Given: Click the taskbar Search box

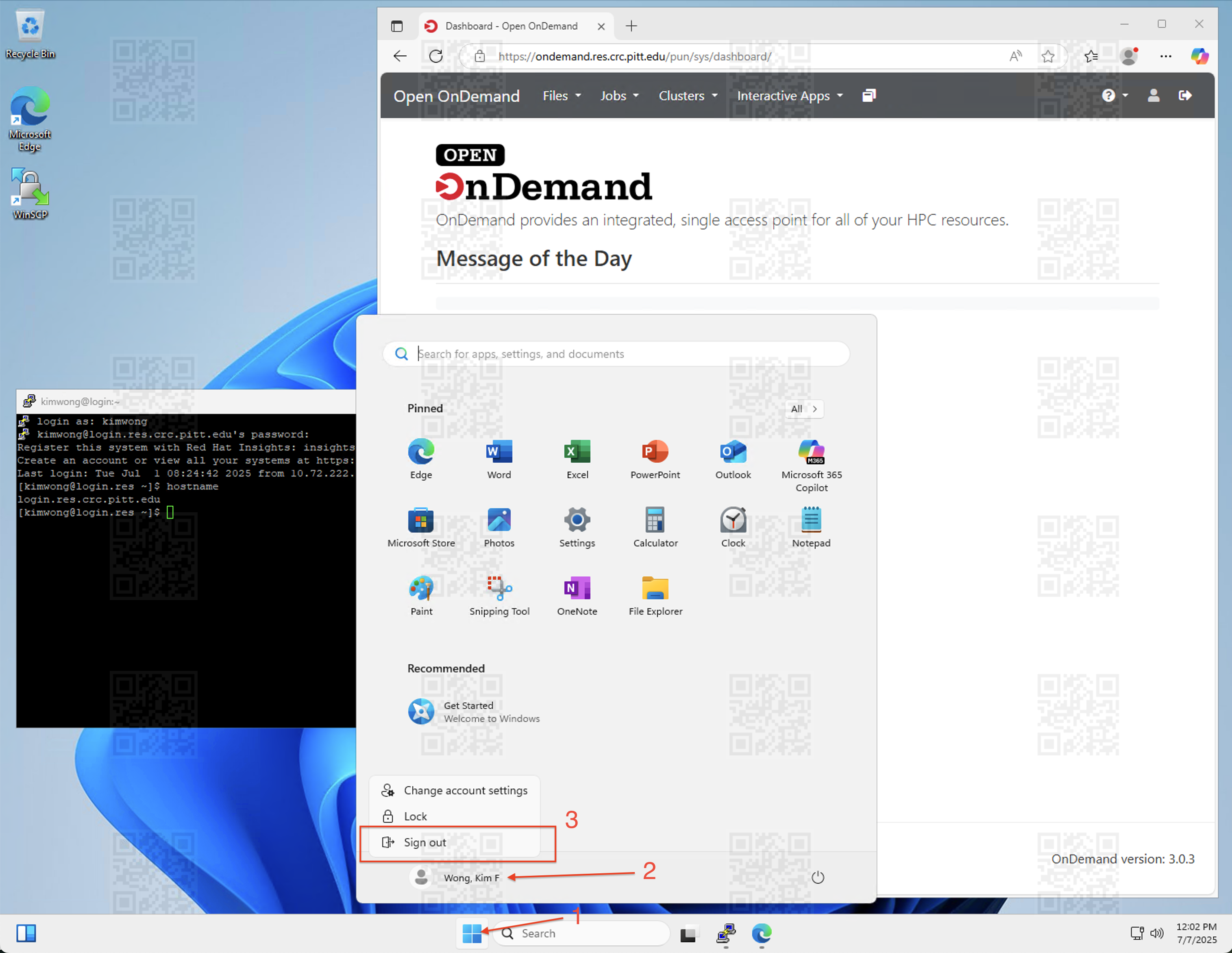Looking at the screenshot, I should [581, 933].
